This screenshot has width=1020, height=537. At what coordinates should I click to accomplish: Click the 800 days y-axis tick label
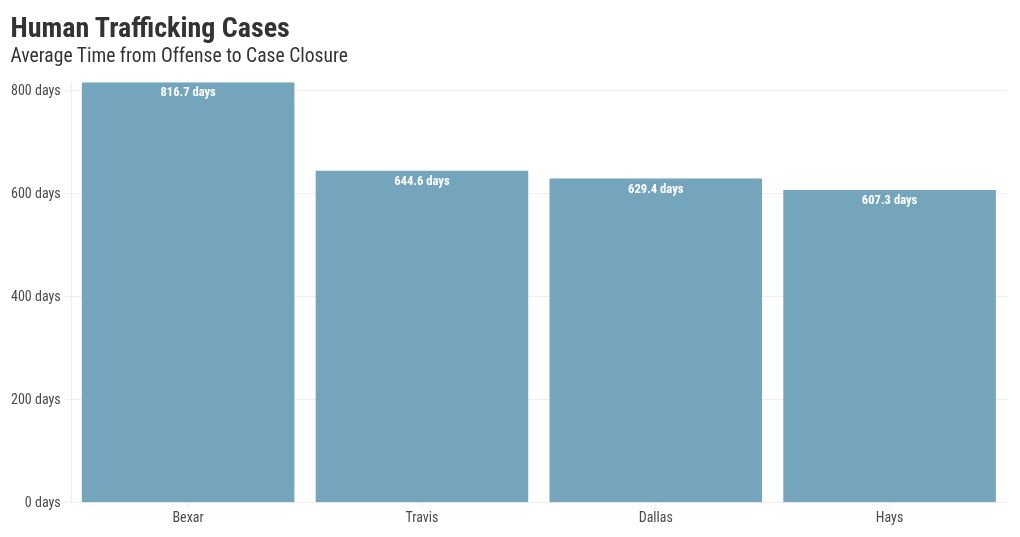(36, 90)
